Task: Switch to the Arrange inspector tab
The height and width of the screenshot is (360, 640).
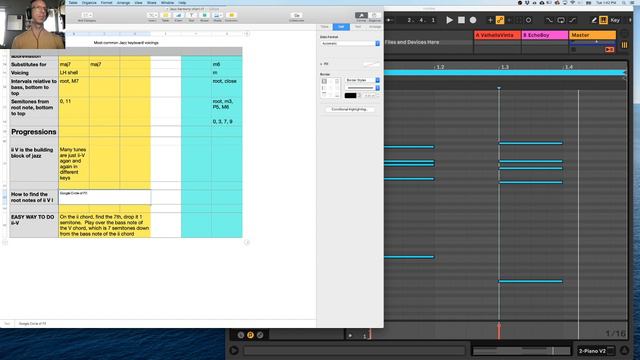Action: (374, 27)
